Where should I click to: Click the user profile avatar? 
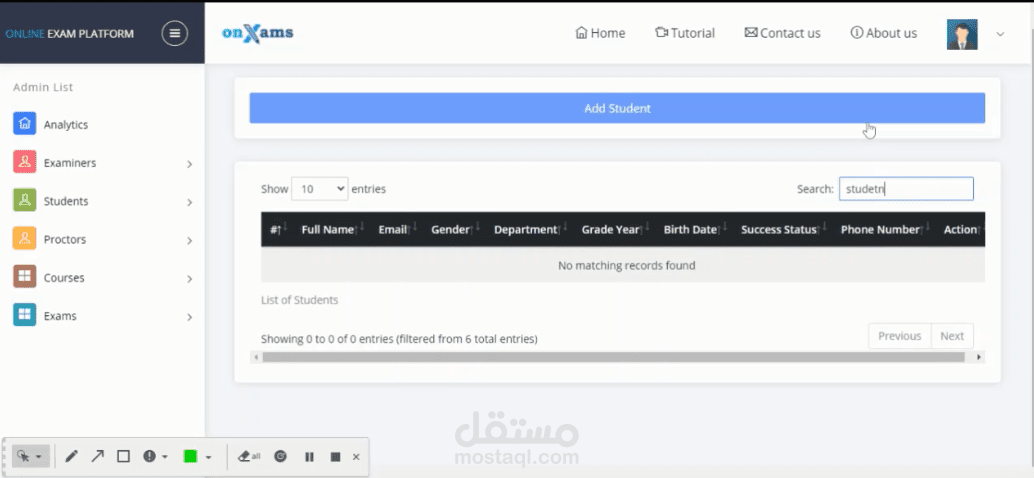pos(962,34)
